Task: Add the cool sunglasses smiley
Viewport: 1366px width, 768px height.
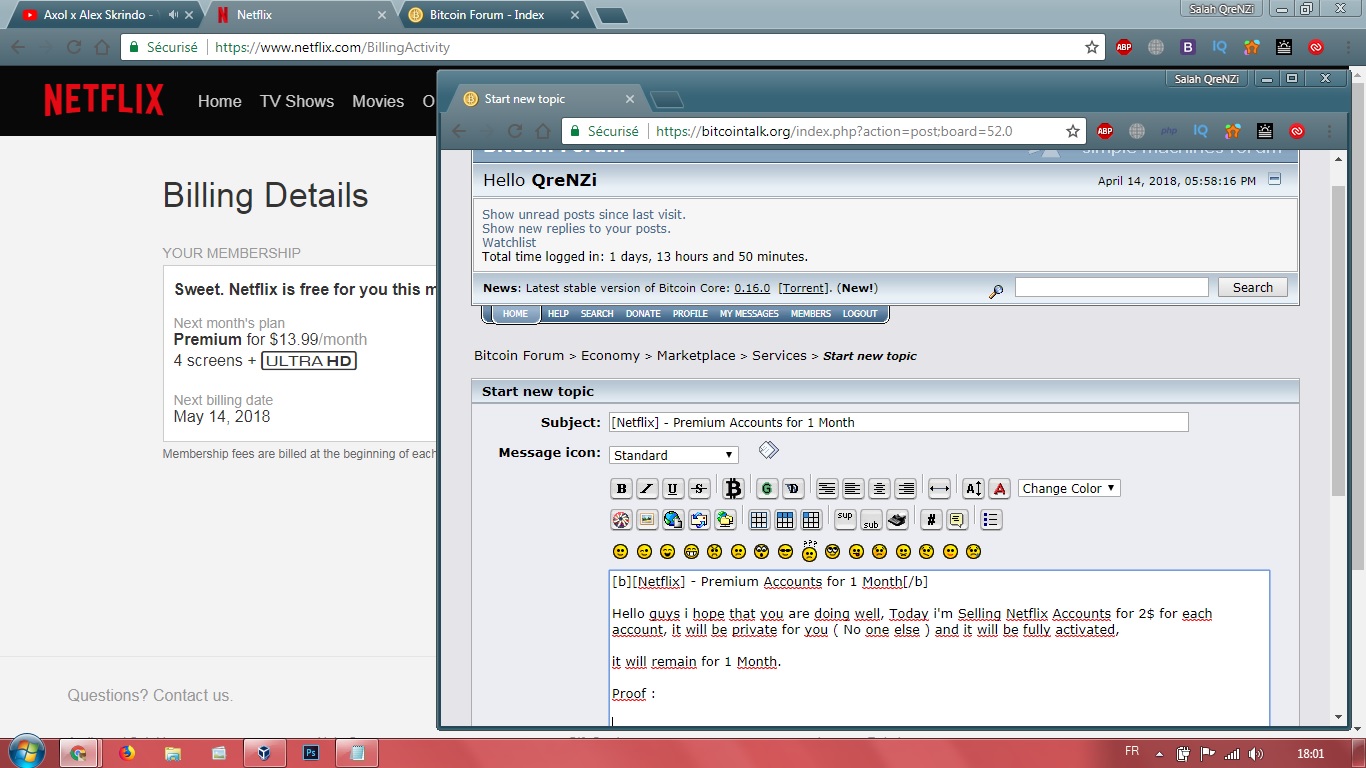Action: pos(785,552)
